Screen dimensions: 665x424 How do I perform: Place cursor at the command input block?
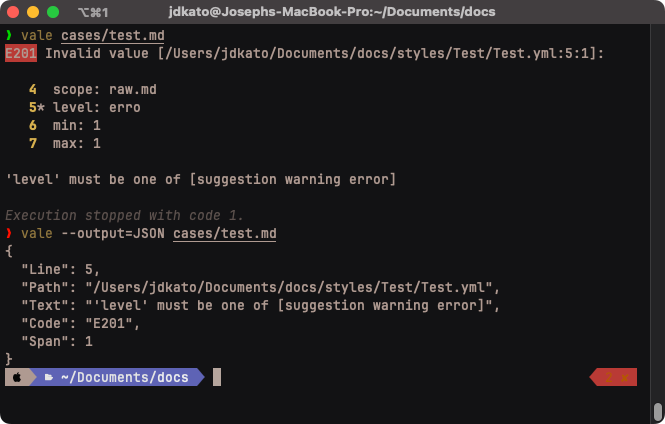[217, 377]
